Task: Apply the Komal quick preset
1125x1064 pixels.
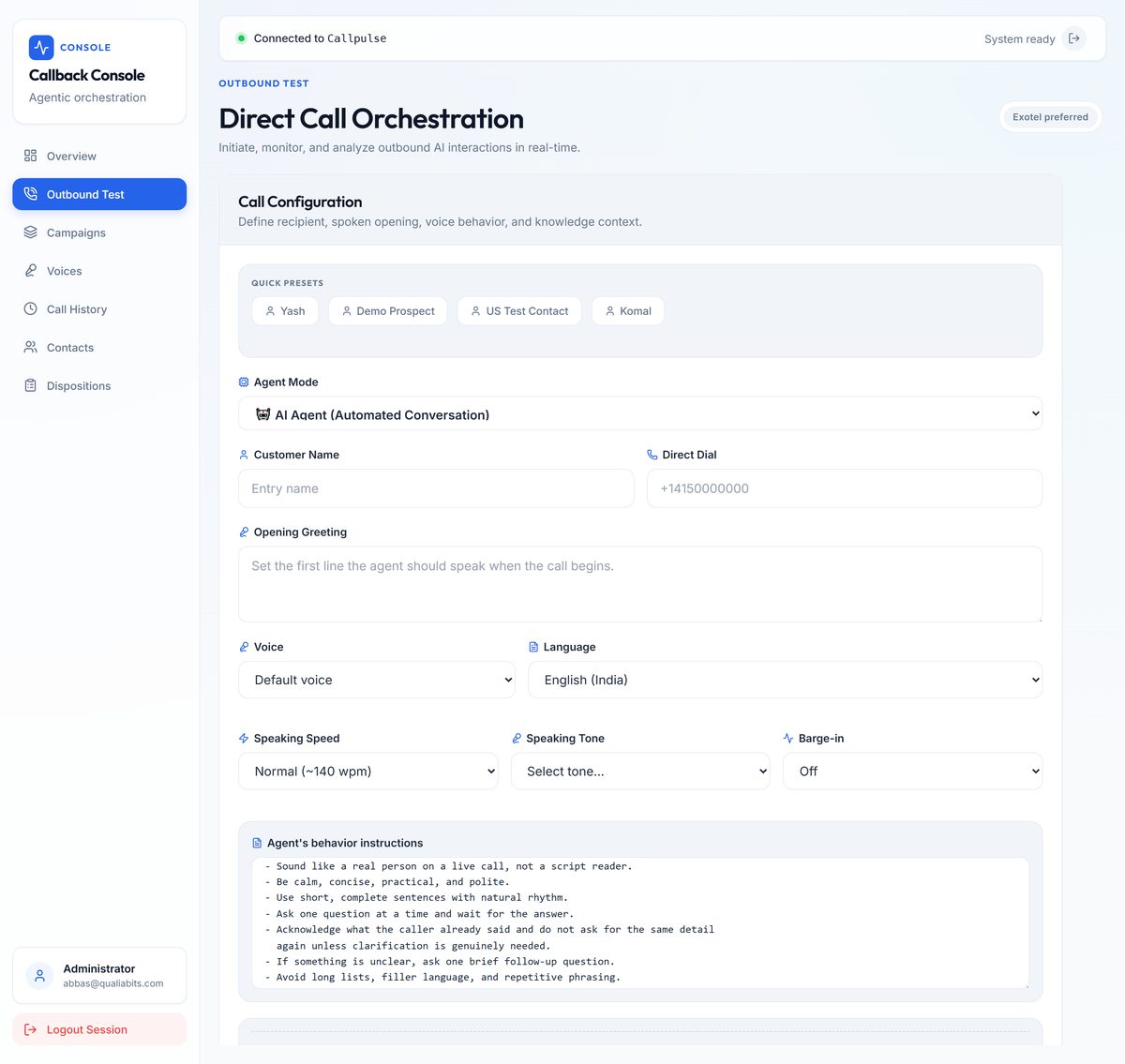Action: [628, 311]
